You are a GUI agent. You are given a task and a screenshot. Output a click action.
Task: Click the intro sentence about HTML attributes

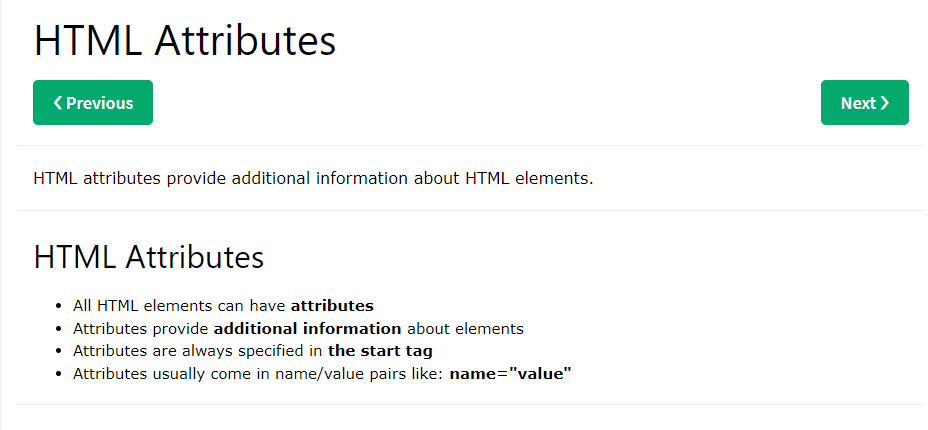point(313,179)
